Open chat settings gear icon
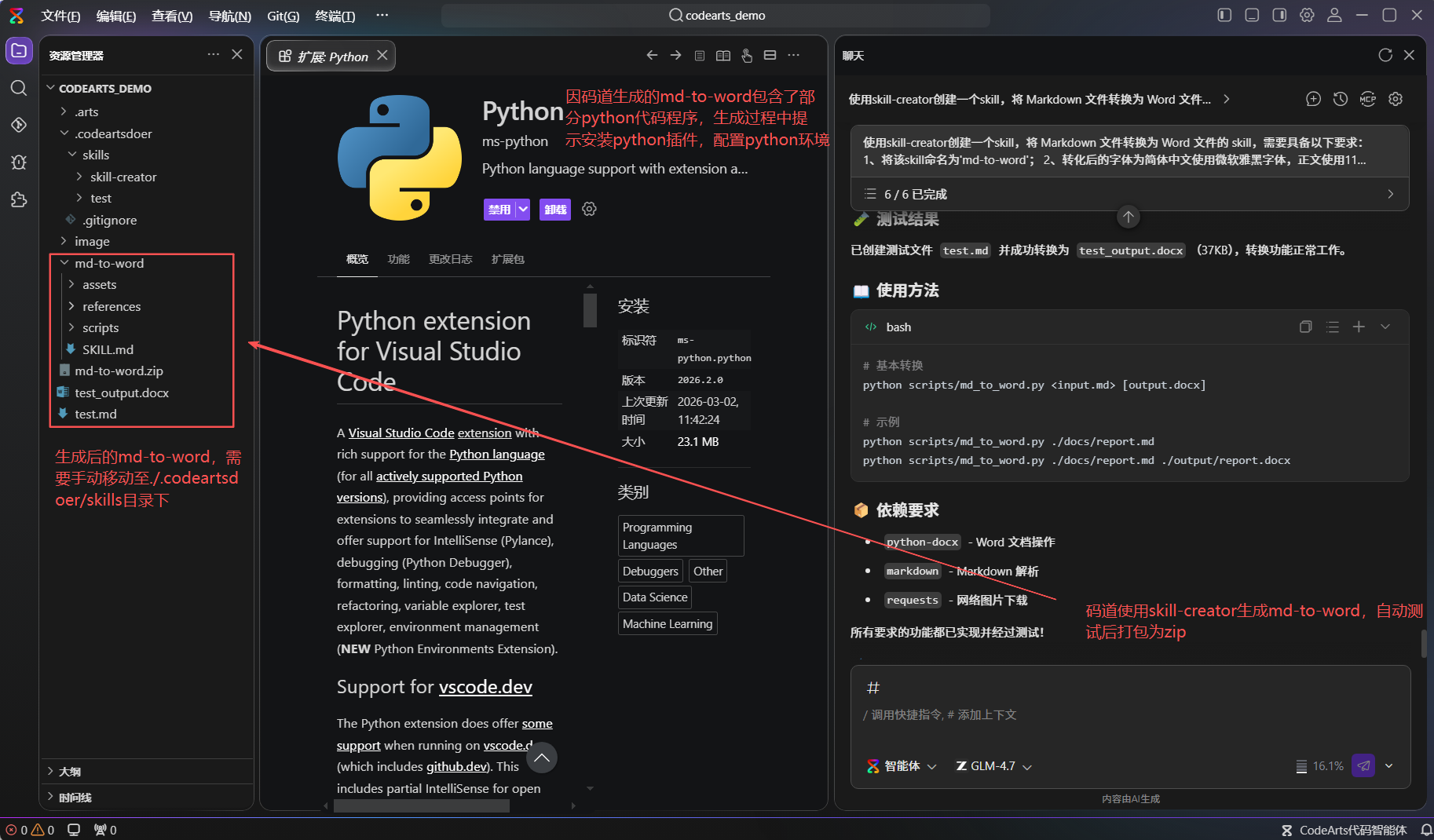 (x=1396, y=99)
